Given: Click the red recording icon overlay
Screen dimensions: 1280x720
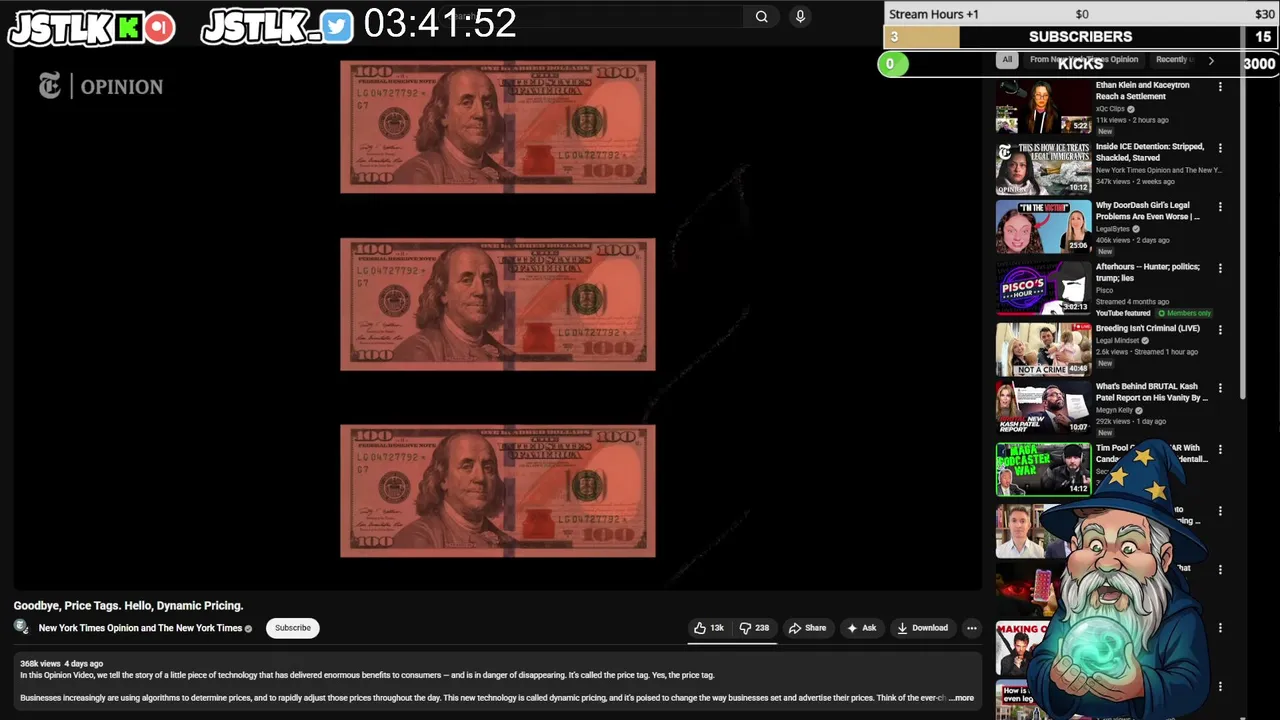Looking at the screenshot, I should click(159, 27).
